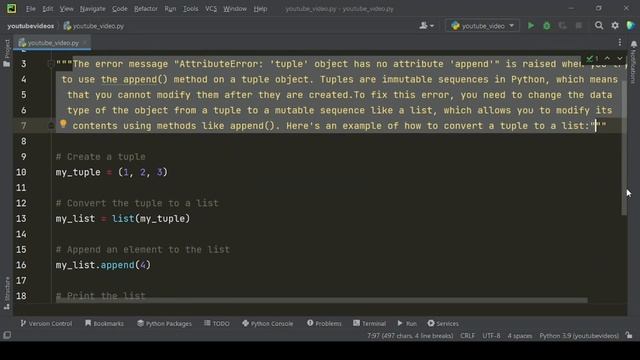Click the horizontal editor scrollbar
The width and height of the screenshot is (640, 360).
pyautogui.click(x=322, y=300)
